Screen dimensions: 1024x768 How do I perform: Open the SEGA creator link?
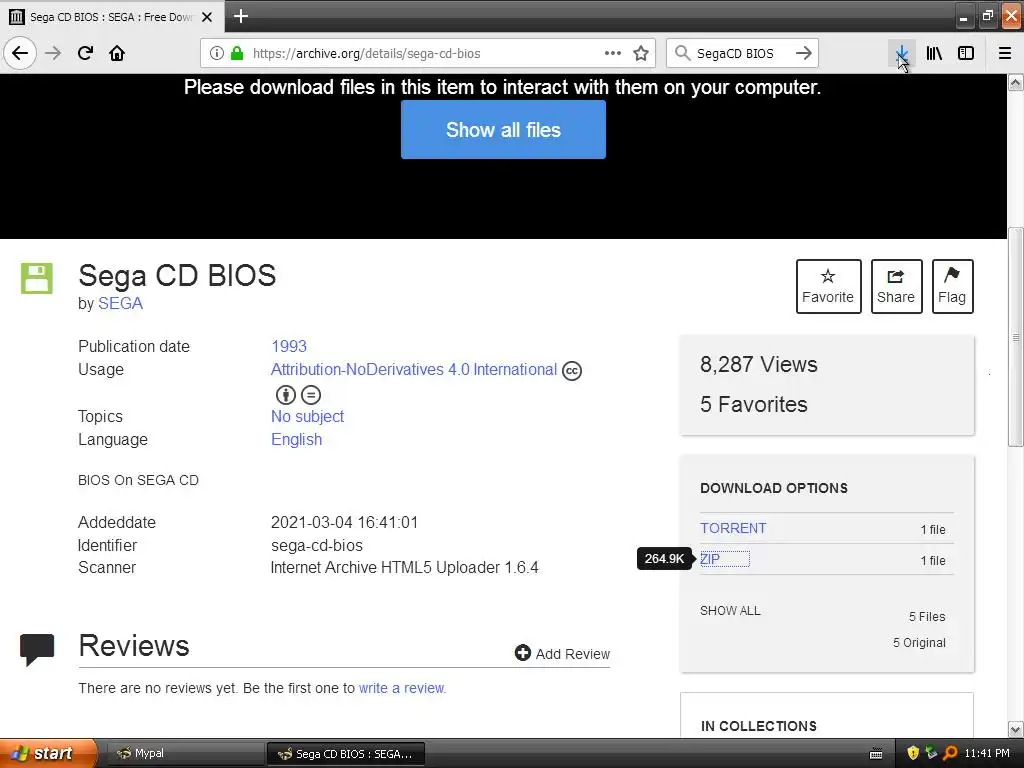(120, 304)
